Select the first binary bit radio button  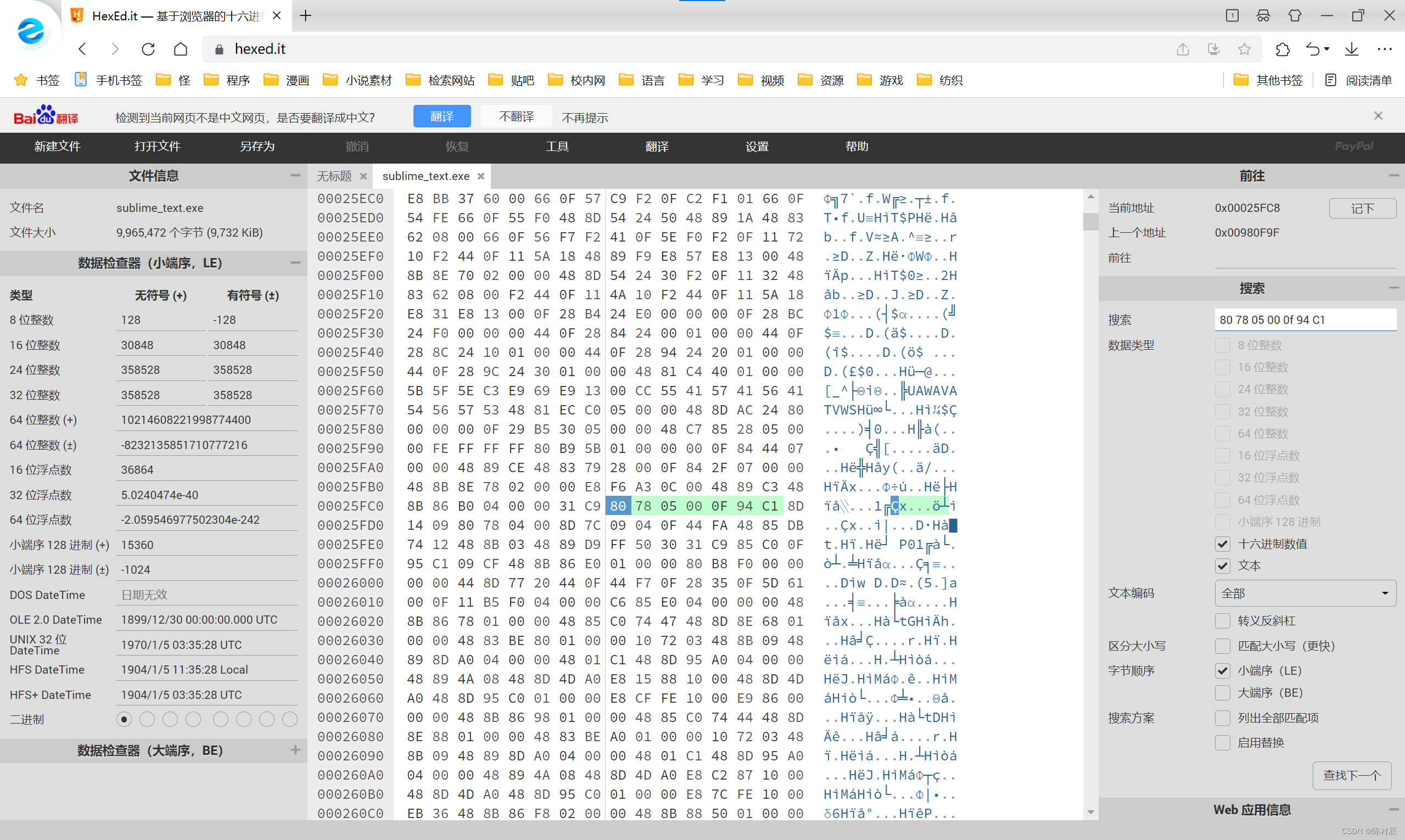[x=124, y=719]
